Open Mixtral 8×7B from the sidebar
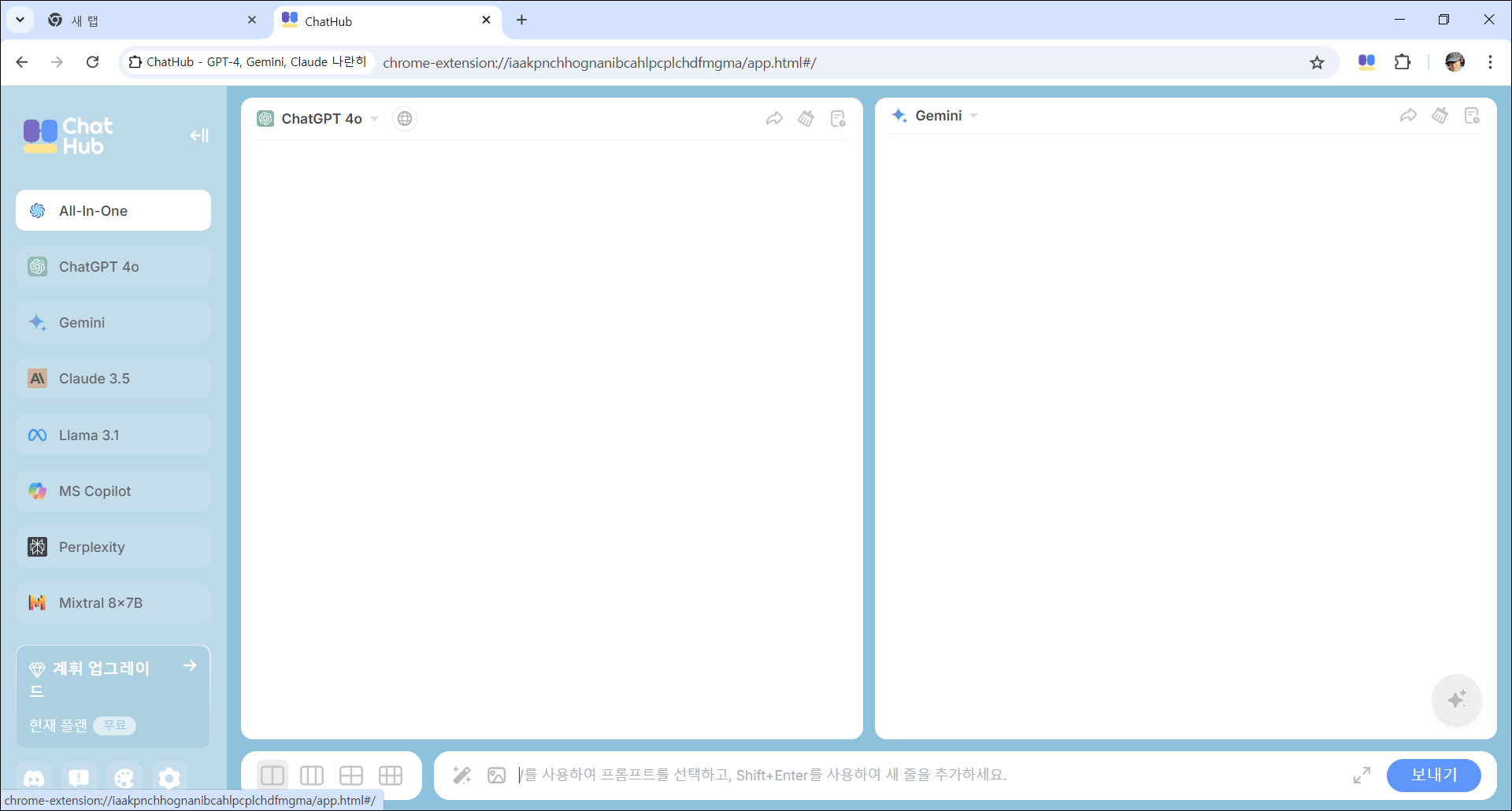Viewport: 1512px width, 811px height. pyautogui.click(x=113, y=603)
